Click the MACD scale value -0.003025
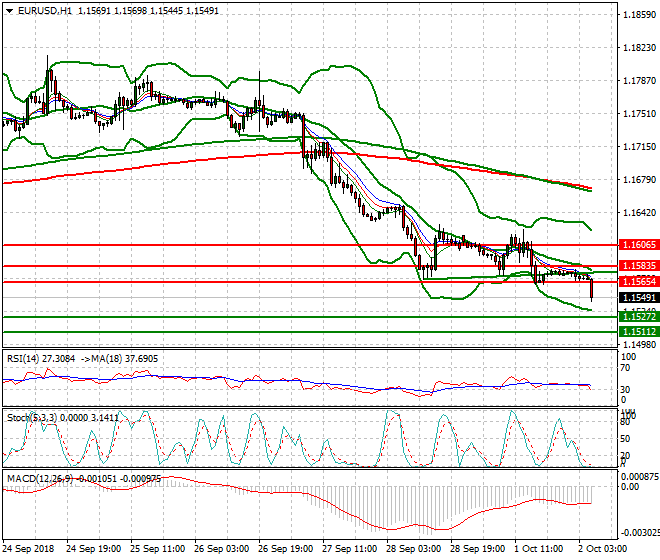660x560 pixels. coord(640,533)
